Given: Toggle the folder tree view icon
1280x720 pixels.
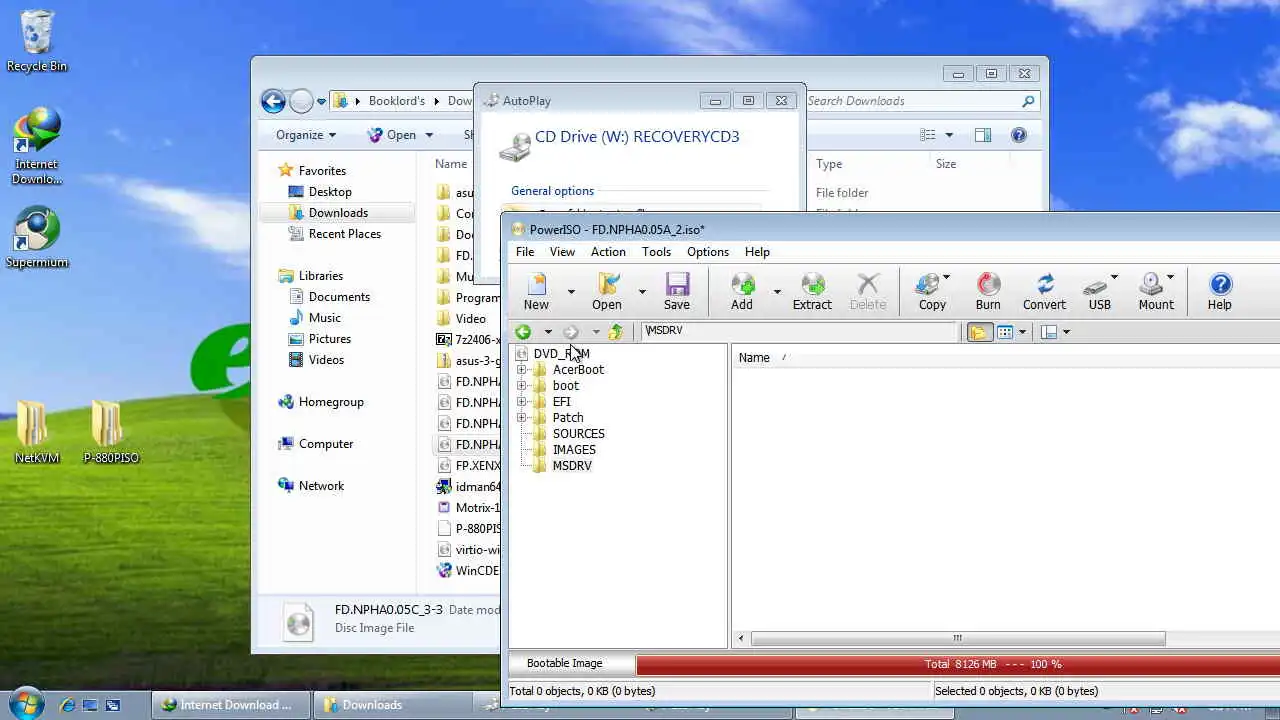Looking at the screenshot, I should 979,332.
